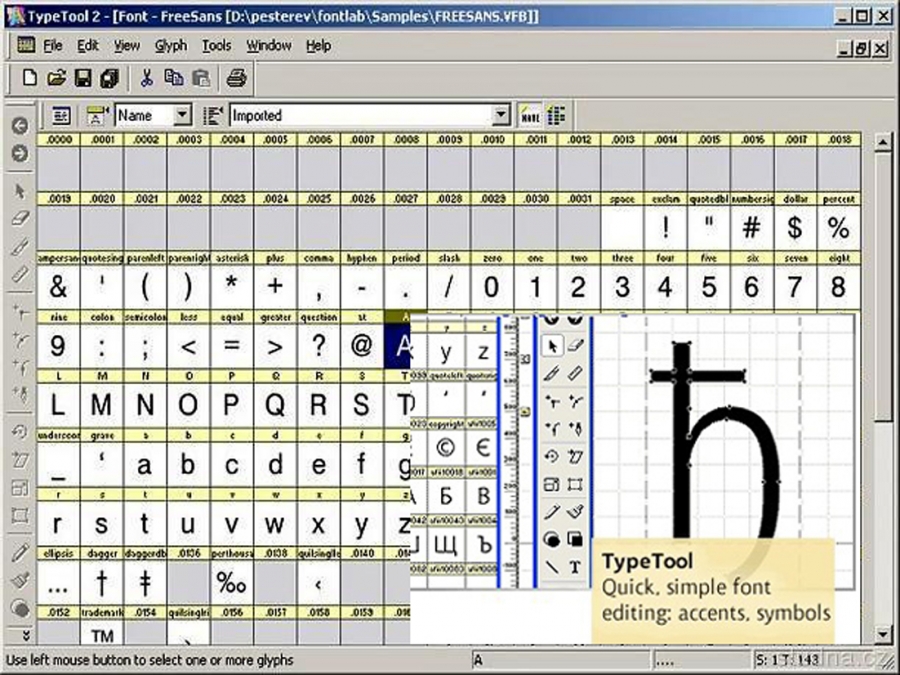Select the Free Transform rectangle tool

(x=20, y=515)
